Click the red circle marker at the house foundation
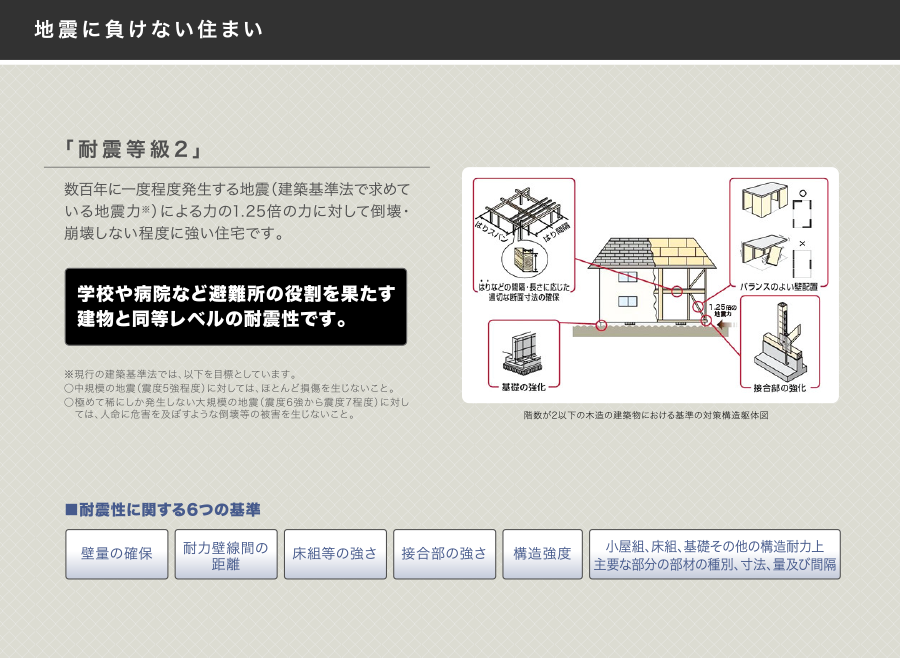Image resolution: width=900 pixels, height=658 pixels. [x=601, y=325]
